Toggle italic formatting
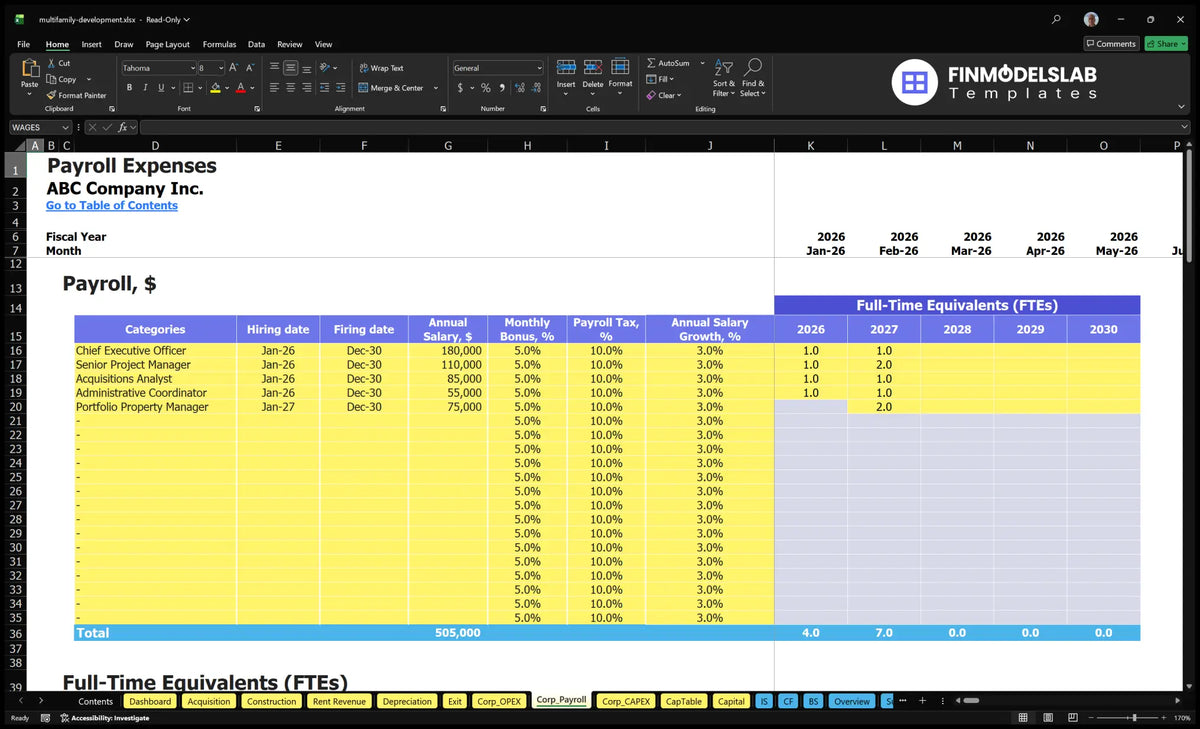Viewport: 1200px width, 729px height. pos(145,88)
